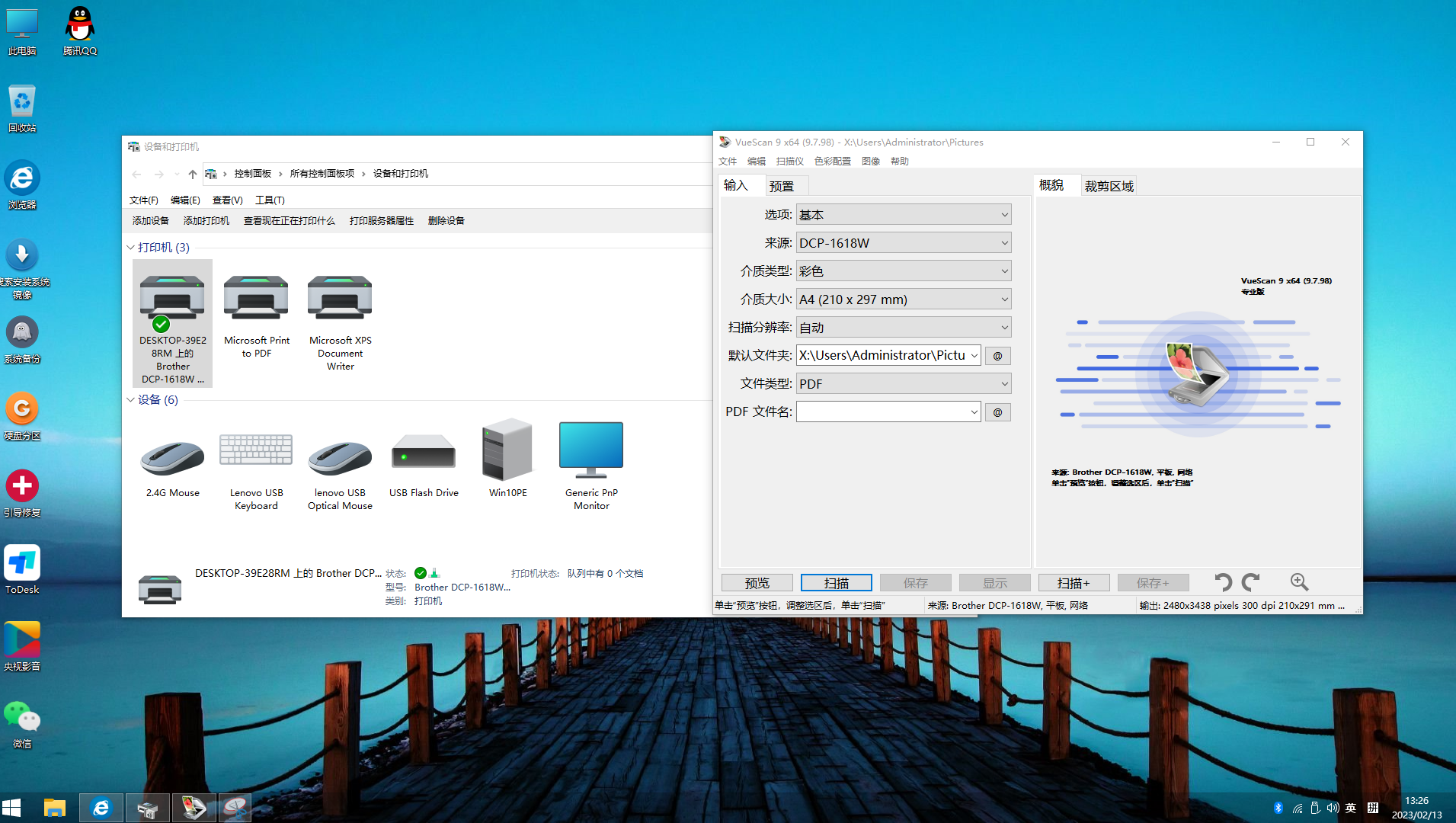Click the Windows Start button

[12, 808]
